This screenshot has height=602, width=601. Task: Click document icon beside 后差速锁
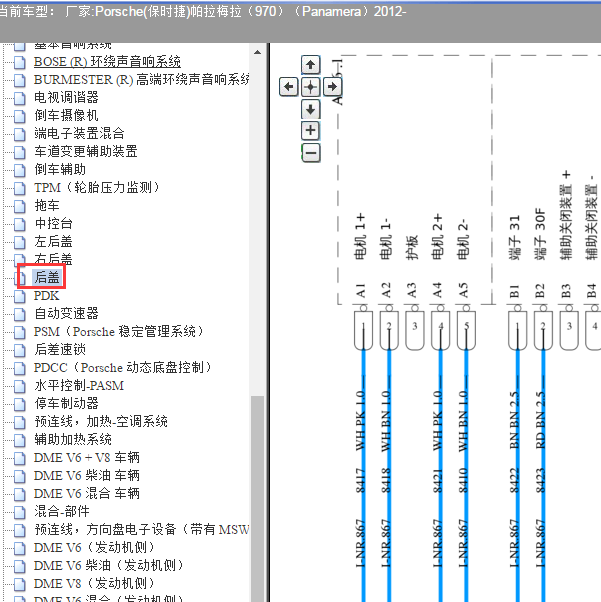[20, 351]
